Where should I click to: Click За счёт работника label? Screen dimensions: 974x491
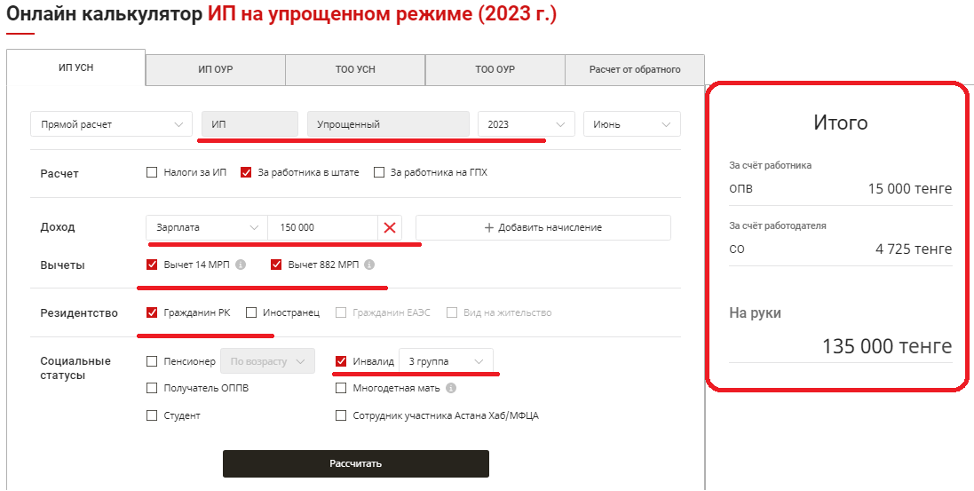point(770,165)
